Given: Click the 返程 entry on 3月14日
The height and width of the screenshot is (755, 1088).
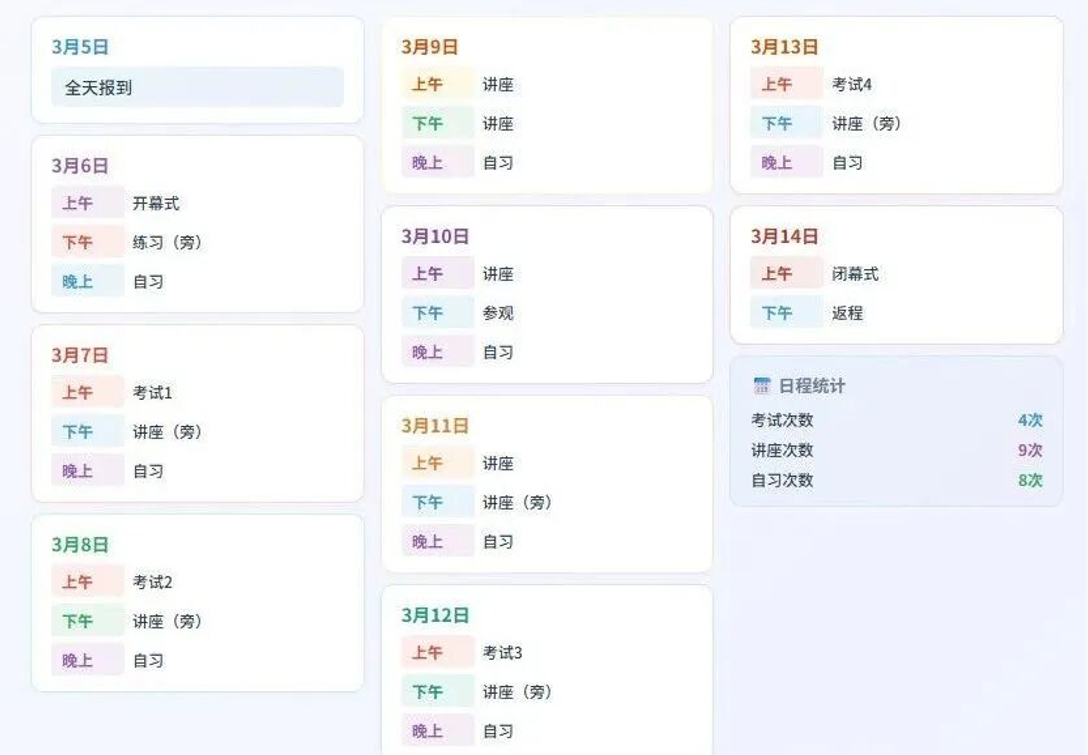Looking at the screenshot, I should [847, 313].
